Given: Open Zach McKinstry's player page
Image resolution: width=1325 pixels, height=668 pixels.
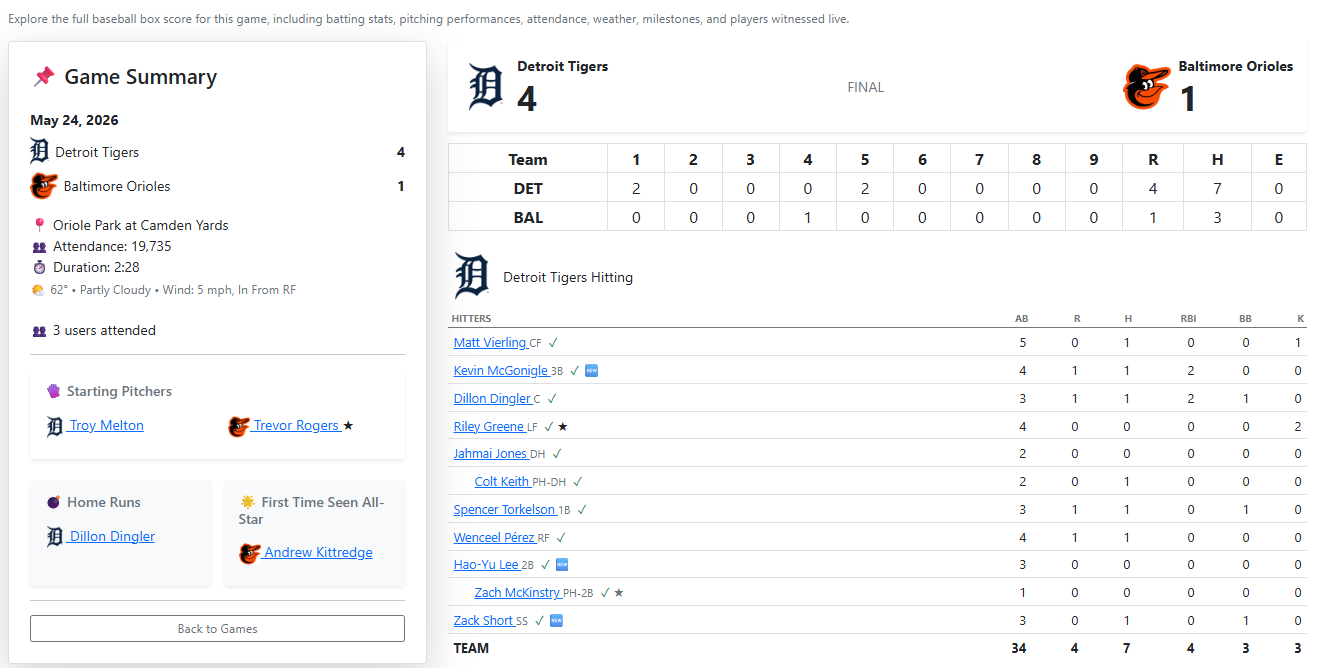Looking at the screenshot, I should click(x=517, y=593).
